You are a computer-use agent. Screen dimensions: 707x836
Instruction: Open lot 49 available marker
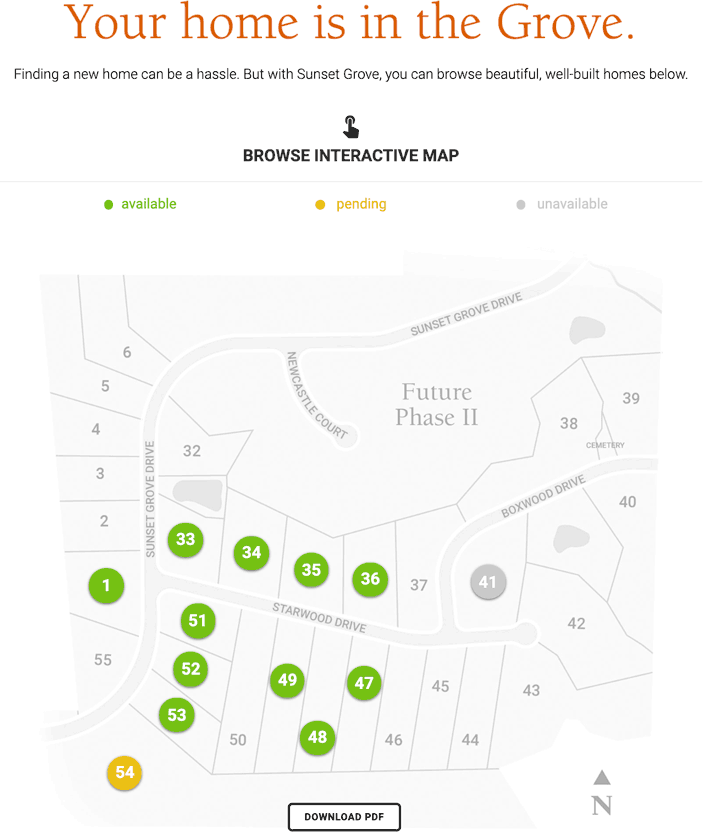coord(288,680)
